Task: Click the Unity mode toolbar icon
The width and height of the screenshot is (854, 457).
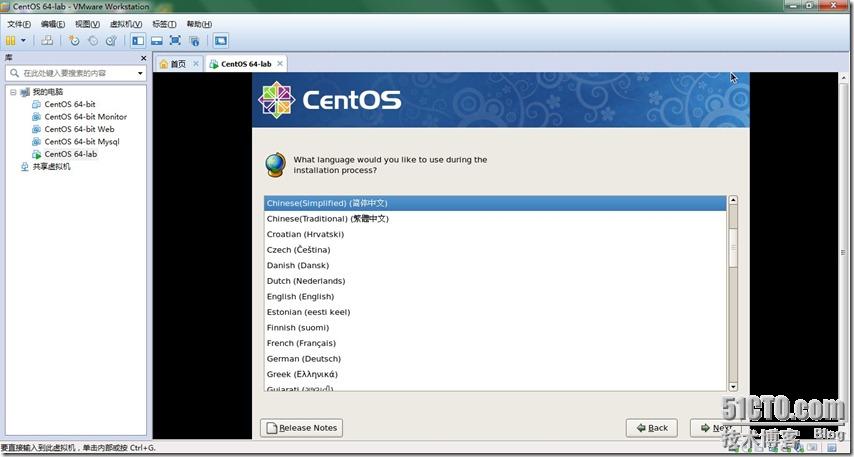Action: (x=194, y=40)
